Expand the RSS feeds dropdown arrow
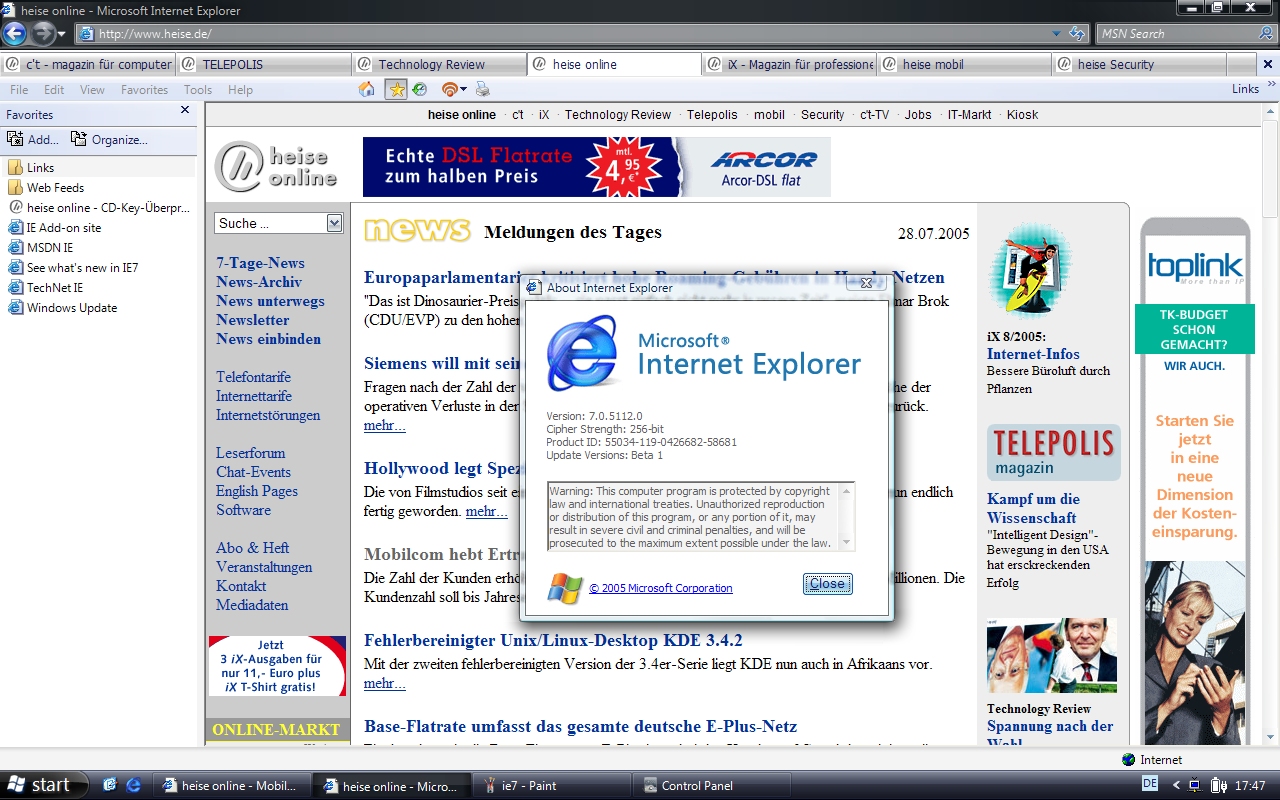The image size is (1280, 800). point(464,90)
